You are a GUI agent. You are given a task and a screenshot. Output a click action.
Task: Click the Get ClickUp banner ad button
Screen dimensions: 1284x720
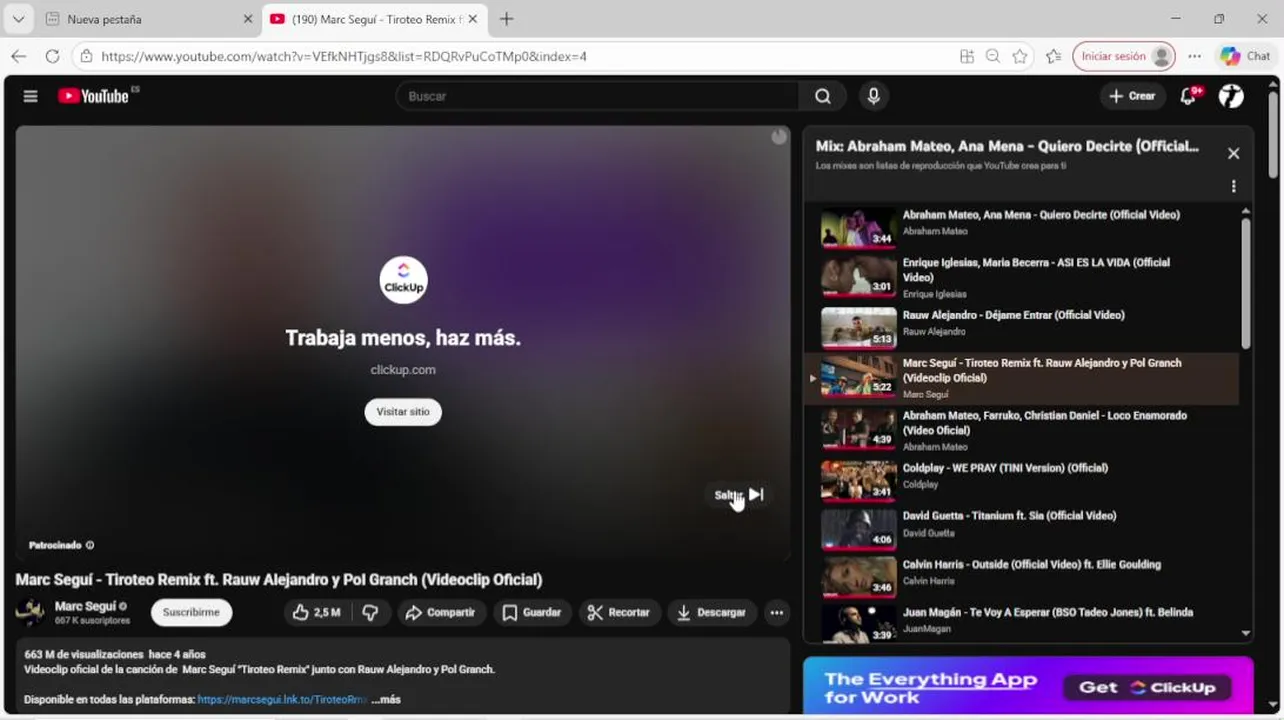[x=1146, y=687]
